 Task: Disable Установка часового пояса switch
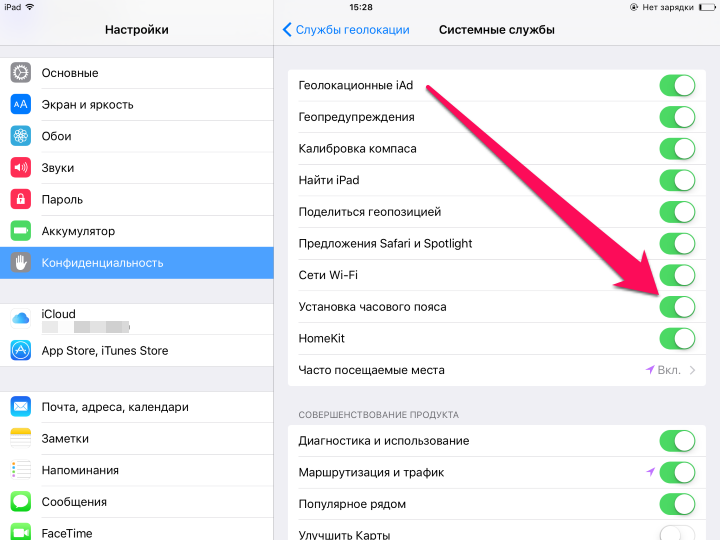(677, 307)
